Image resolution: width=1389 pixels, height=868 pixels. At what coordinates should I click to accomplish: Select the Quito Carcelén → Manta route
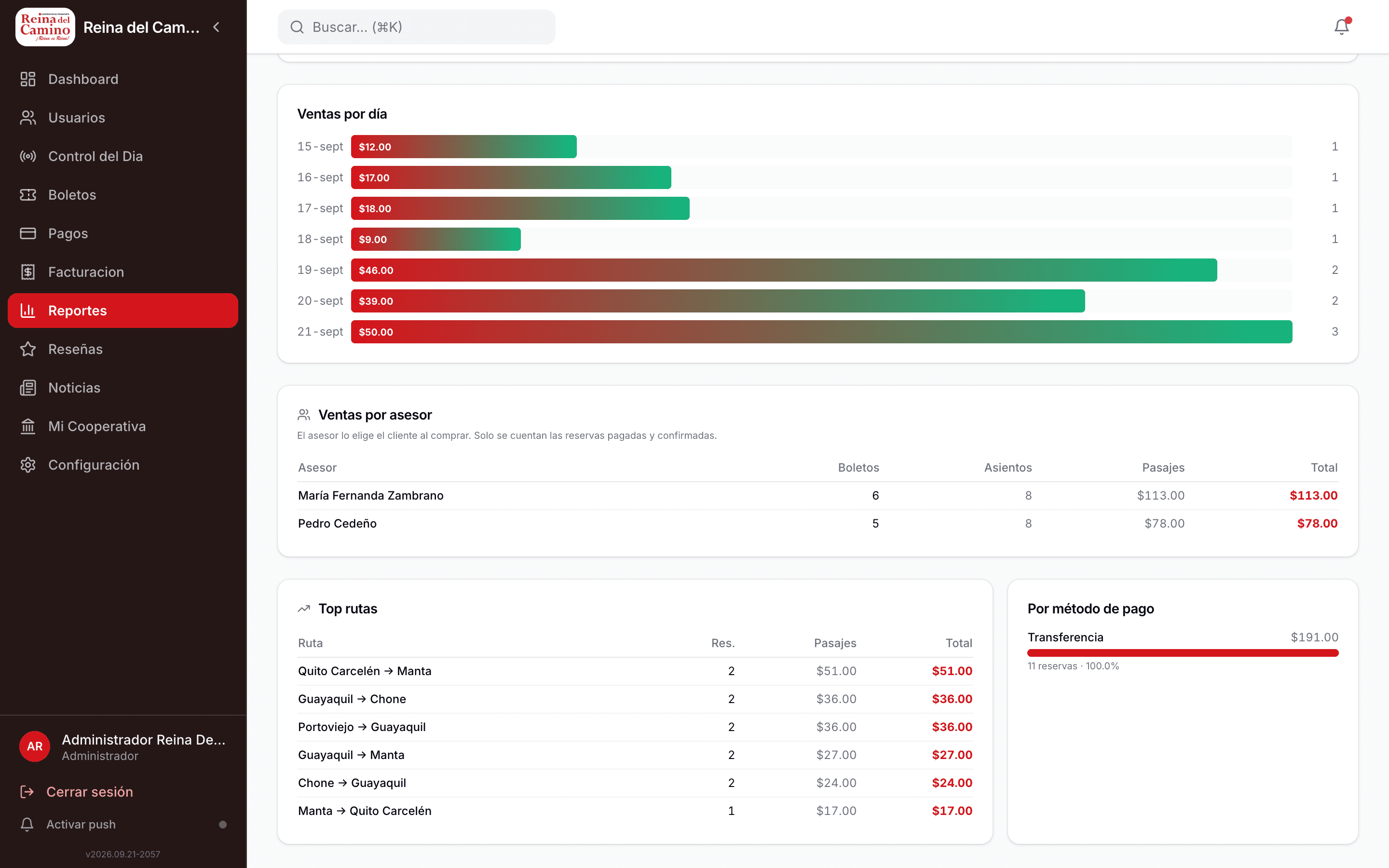pyautogui.click(x=635, y=671)
